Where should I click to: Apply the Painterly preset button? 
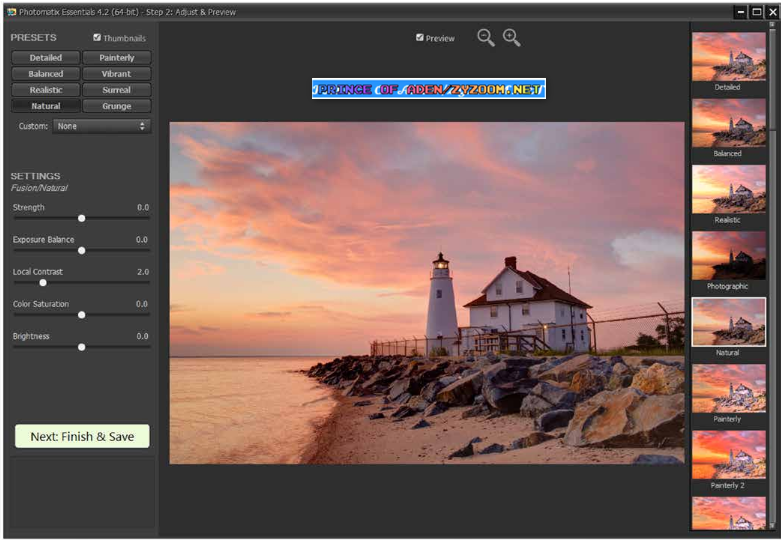pyautogui.click(x=117, y=58)
